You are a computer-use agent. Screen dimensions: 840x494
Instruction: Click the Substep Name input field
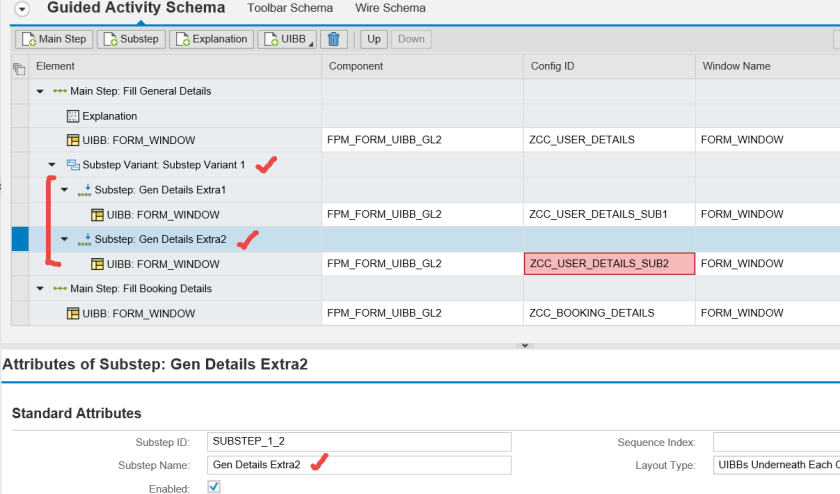click(359, 465)
